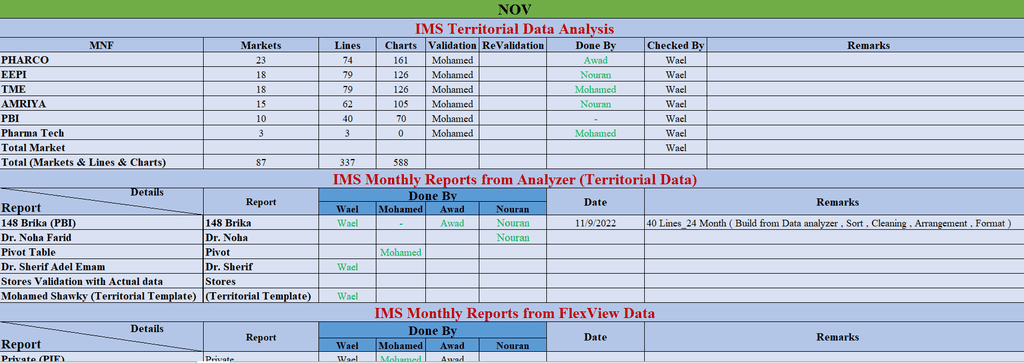Select Stores Validation with Actual data cell
Image resolution: width=1024 pixels, height=363 pixels.
click(101, 281)
